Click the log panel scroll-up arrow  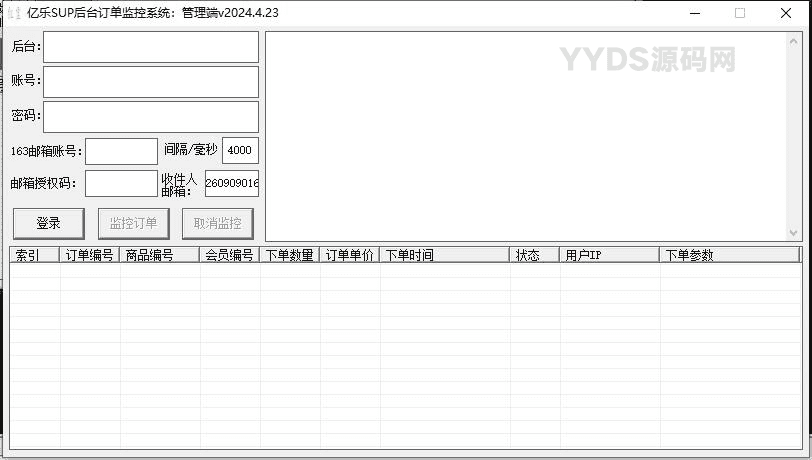[793, 41]
